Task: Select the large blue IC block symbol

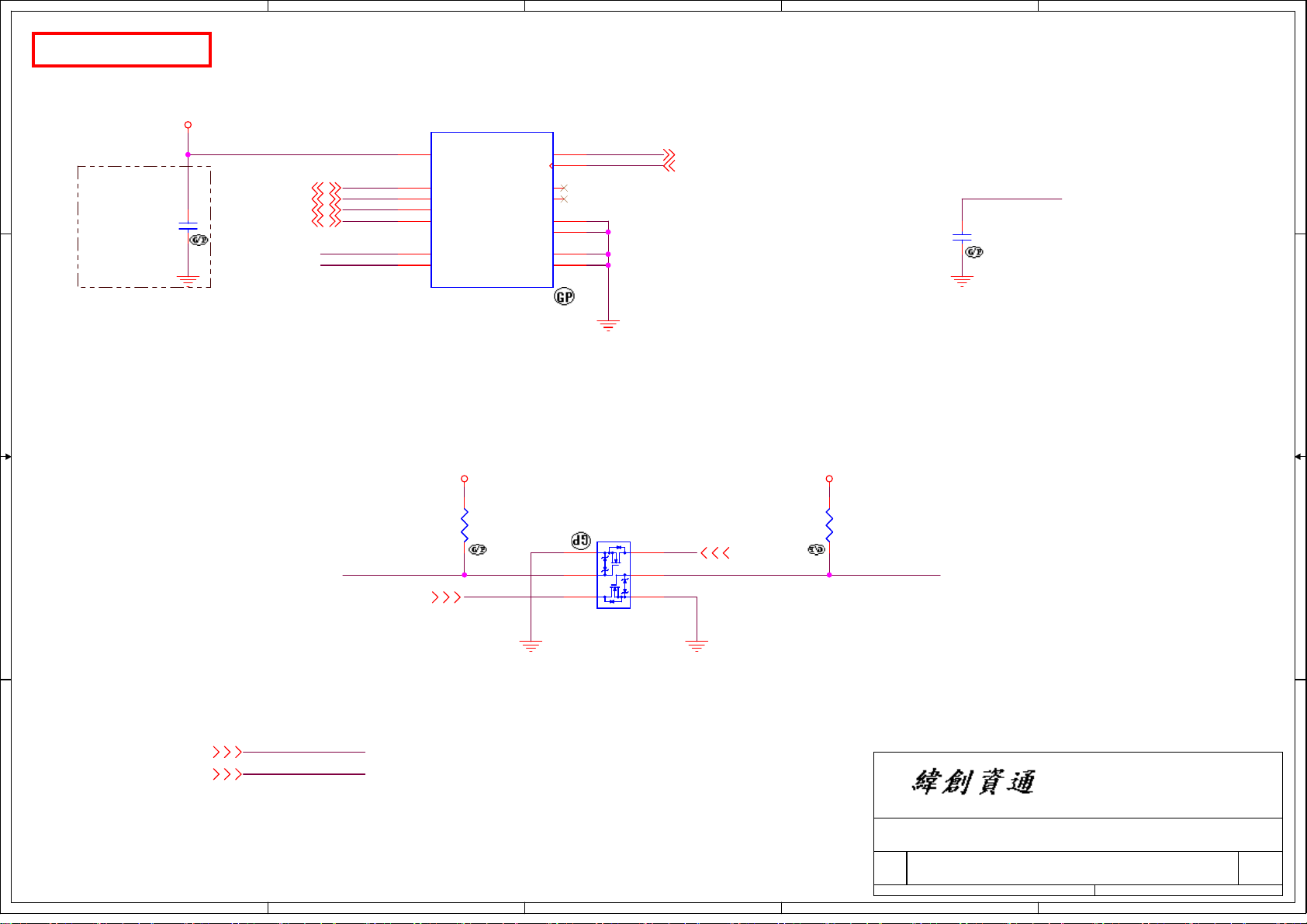Action: 492,209
